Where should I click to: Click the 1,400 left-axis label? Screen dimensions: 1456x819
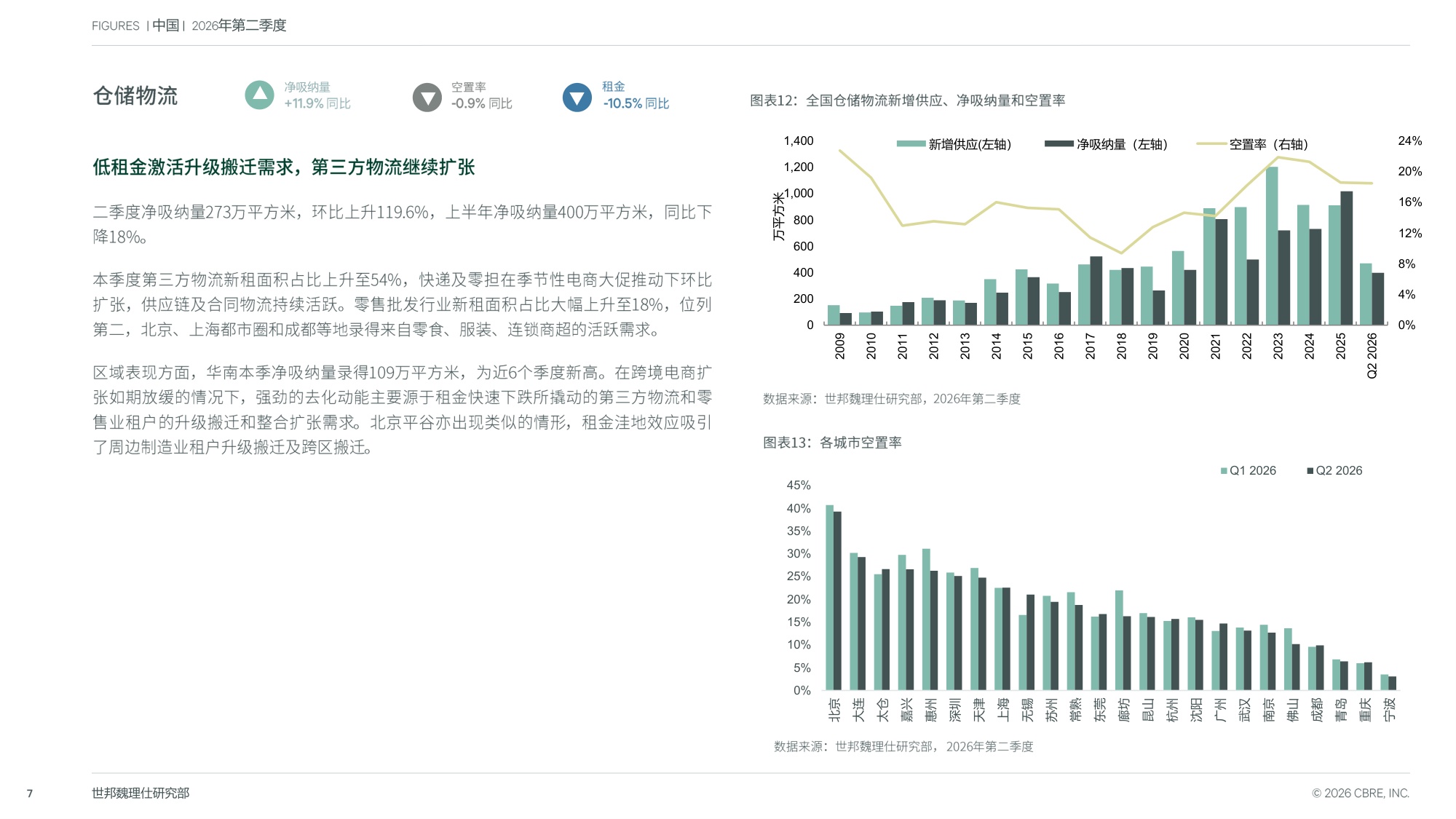[x=799, y=141]
